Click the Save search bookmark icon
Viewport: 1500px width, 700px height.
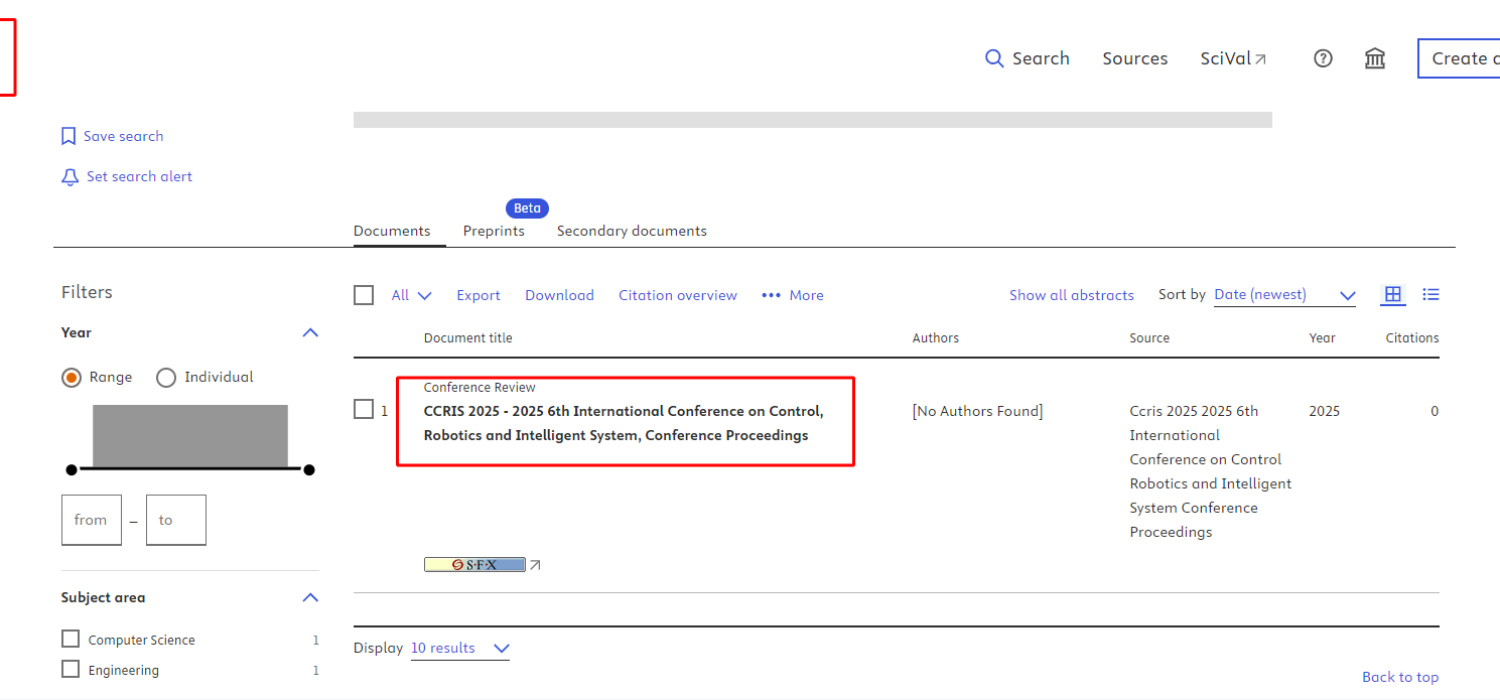click(x=69, y=136)
